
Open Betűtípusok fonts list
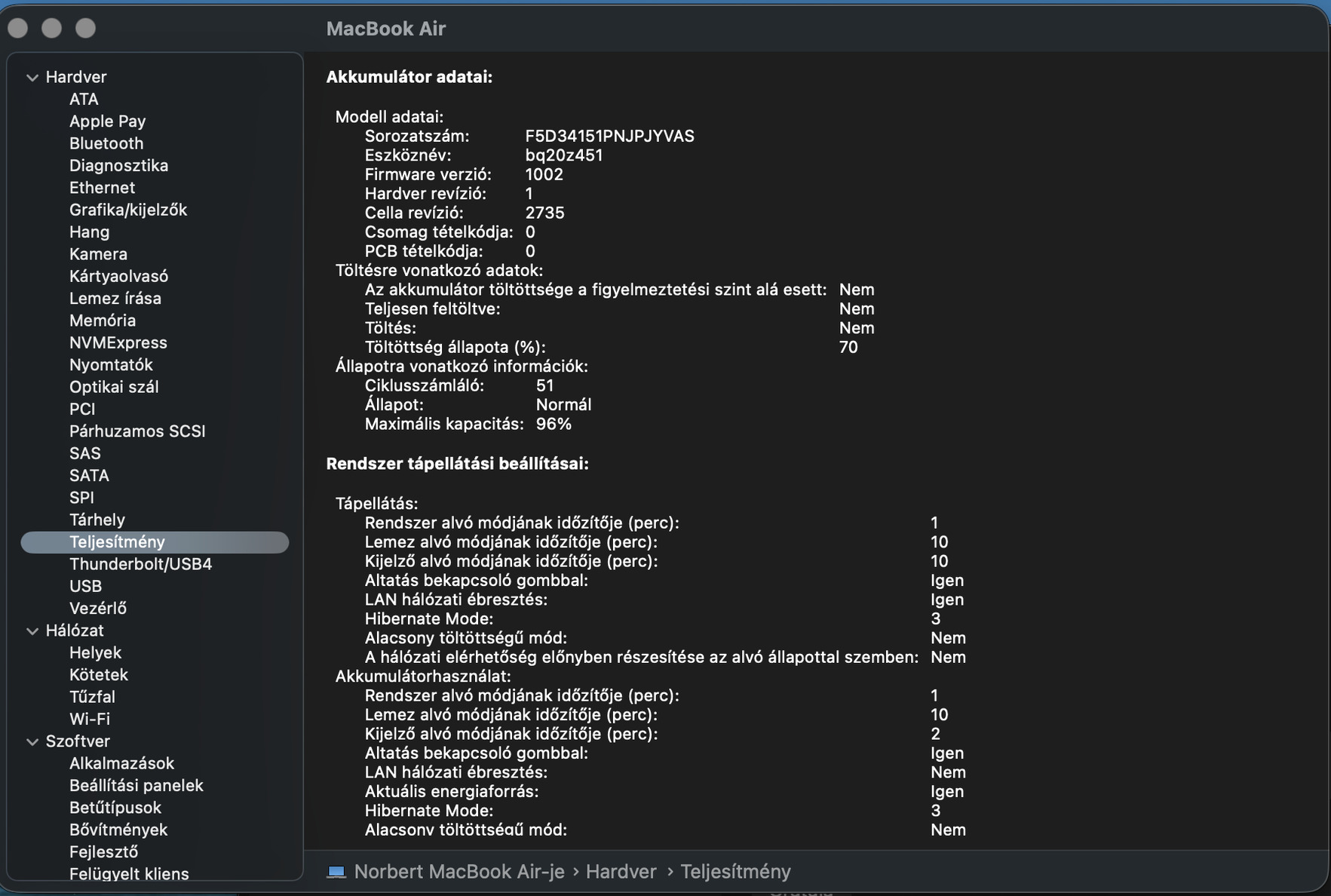(115, 808)
